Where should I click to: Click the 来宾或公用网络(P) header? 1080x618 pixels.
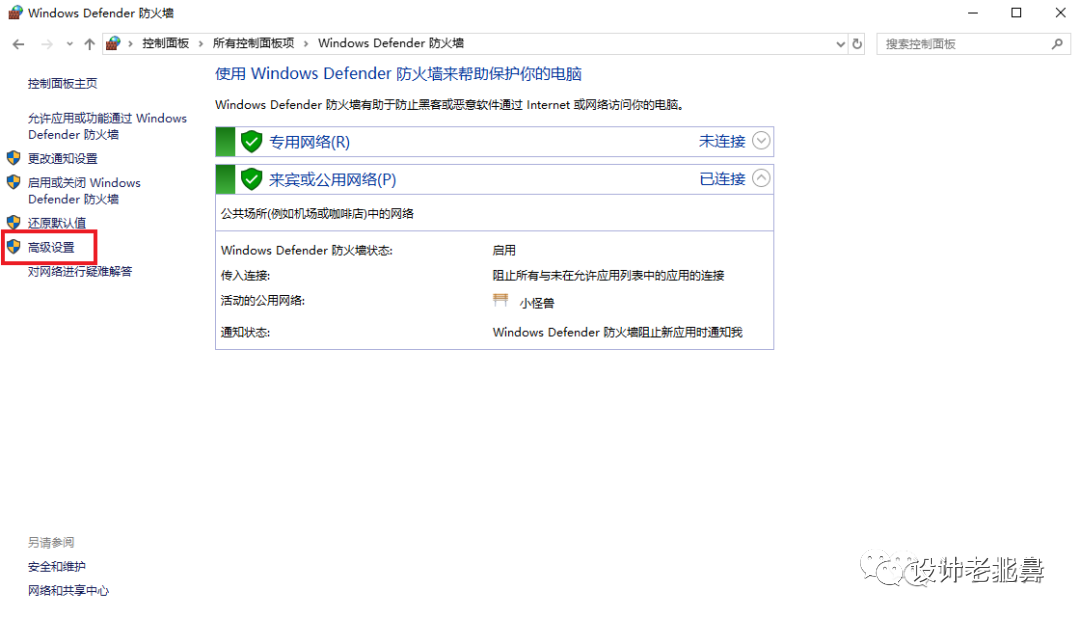click(x=495, y=179)
